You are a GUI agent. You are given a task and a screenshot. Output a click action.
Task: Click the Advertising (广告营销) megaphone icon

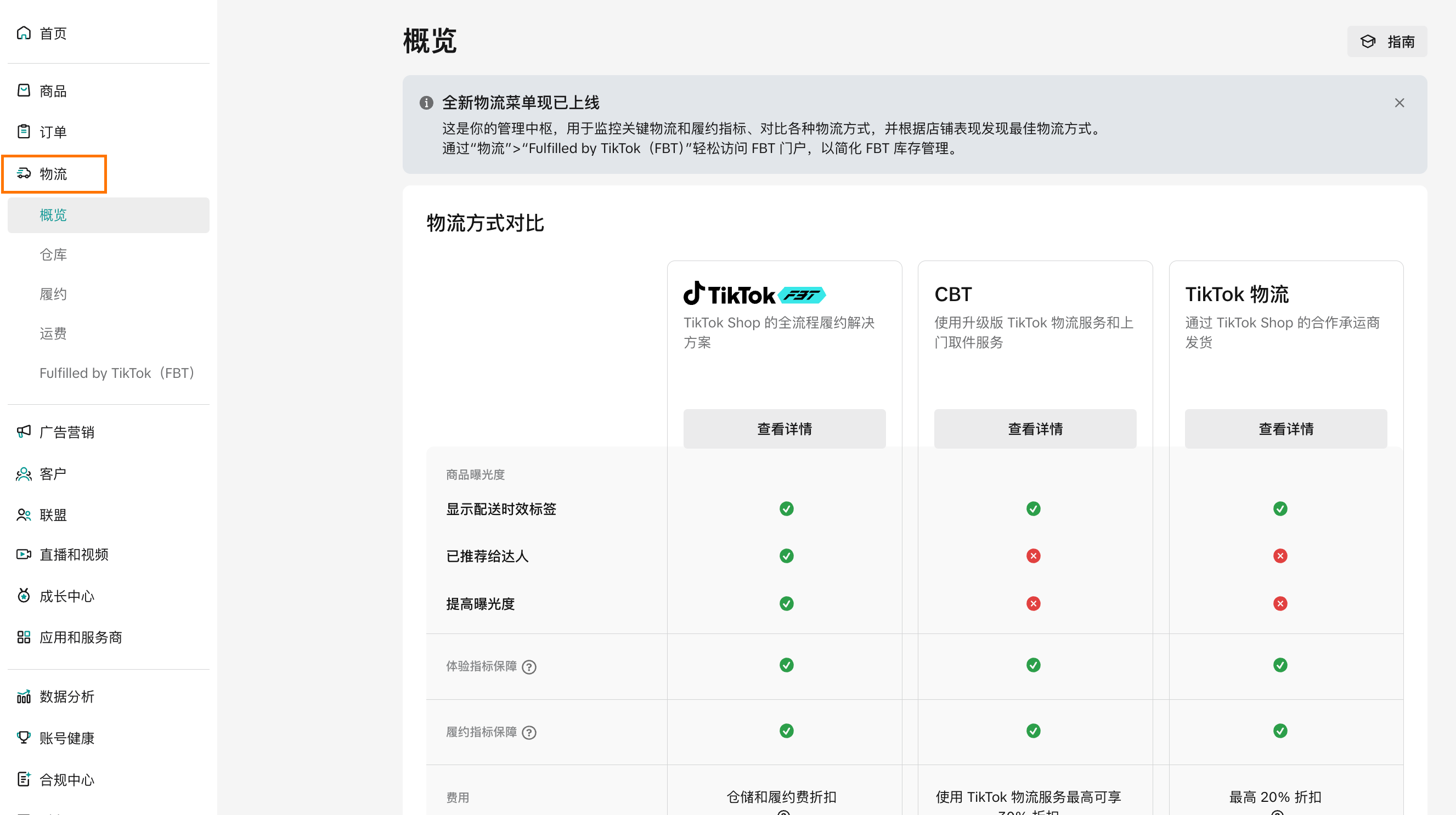[x=24, y=432]
